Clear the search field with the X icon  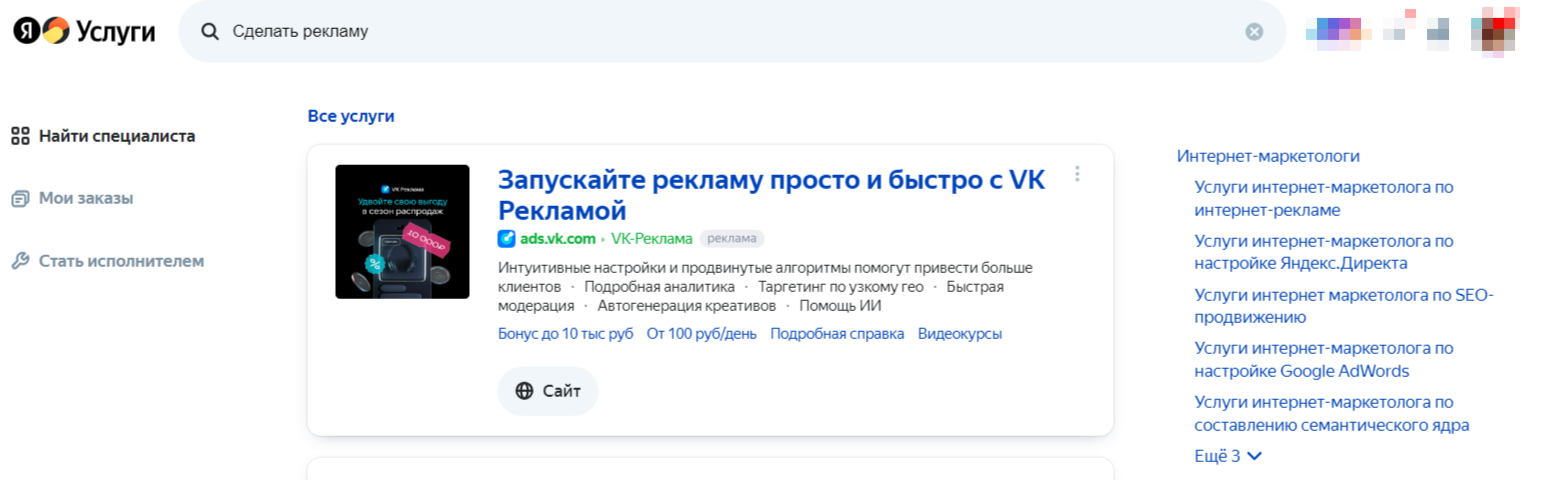point(1254,31)
